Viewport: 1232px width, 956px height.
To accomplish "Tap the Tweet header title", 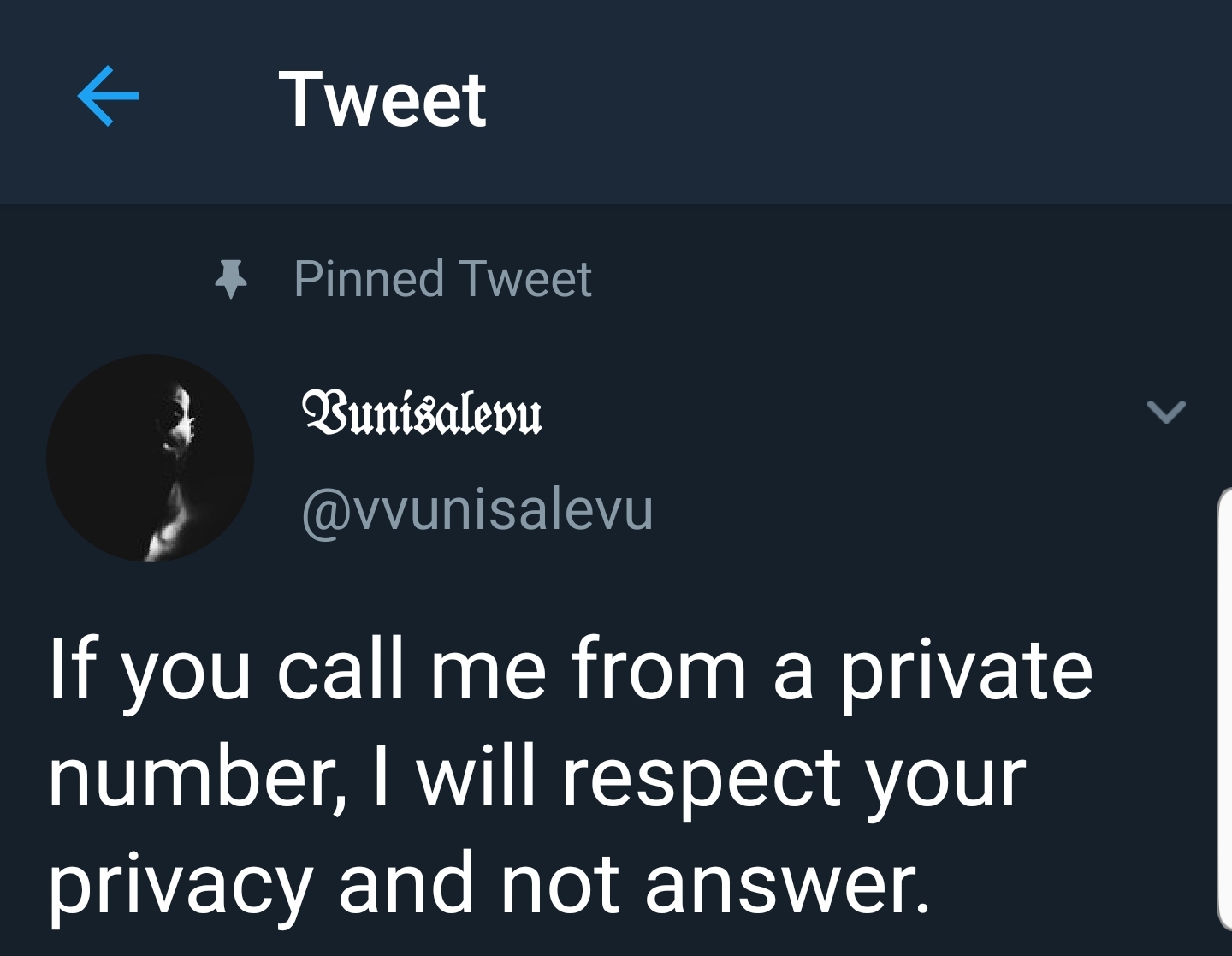I will (x=382, y=99).
